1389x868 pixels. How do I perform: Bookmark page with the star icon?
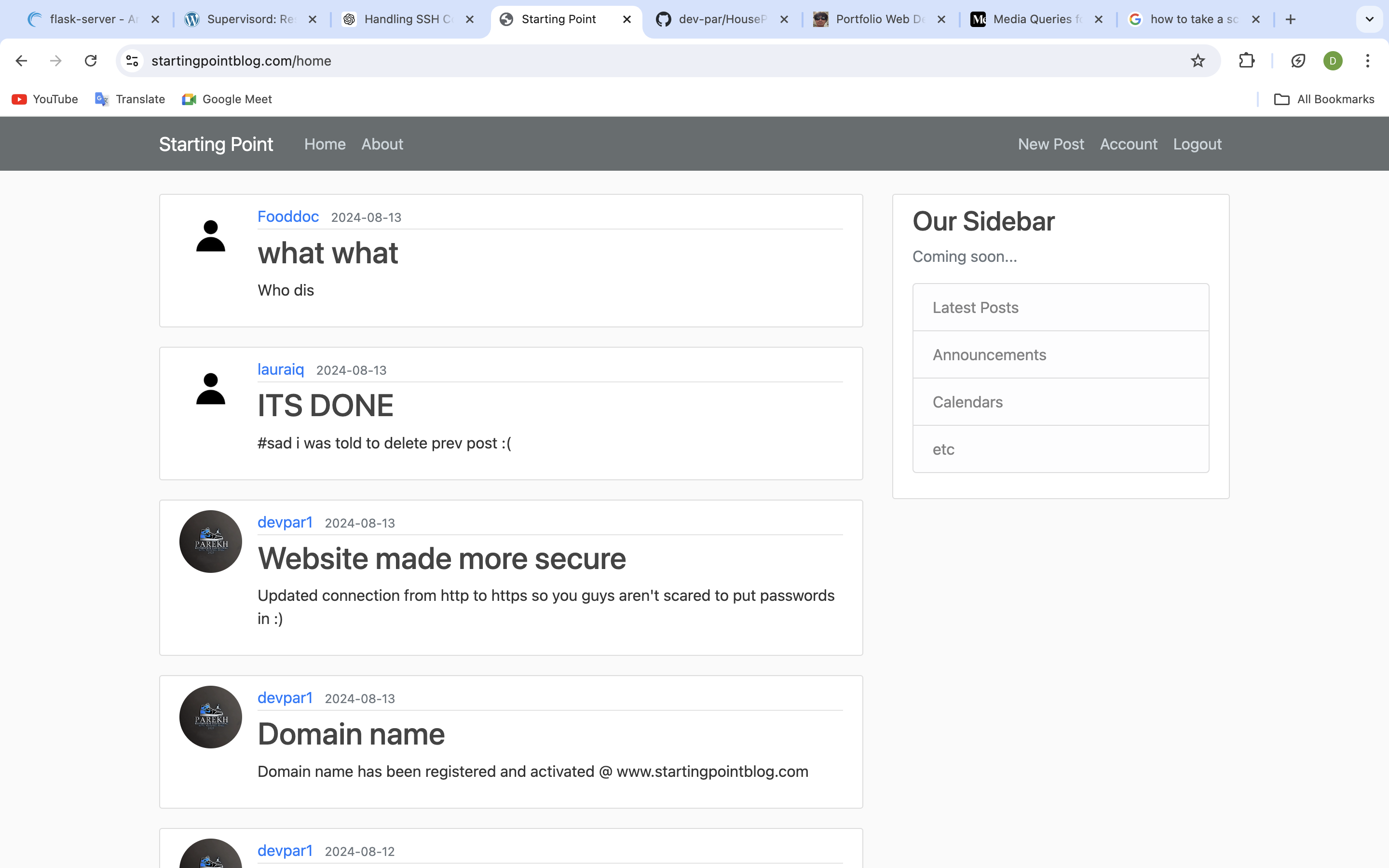coord(1198,61)
